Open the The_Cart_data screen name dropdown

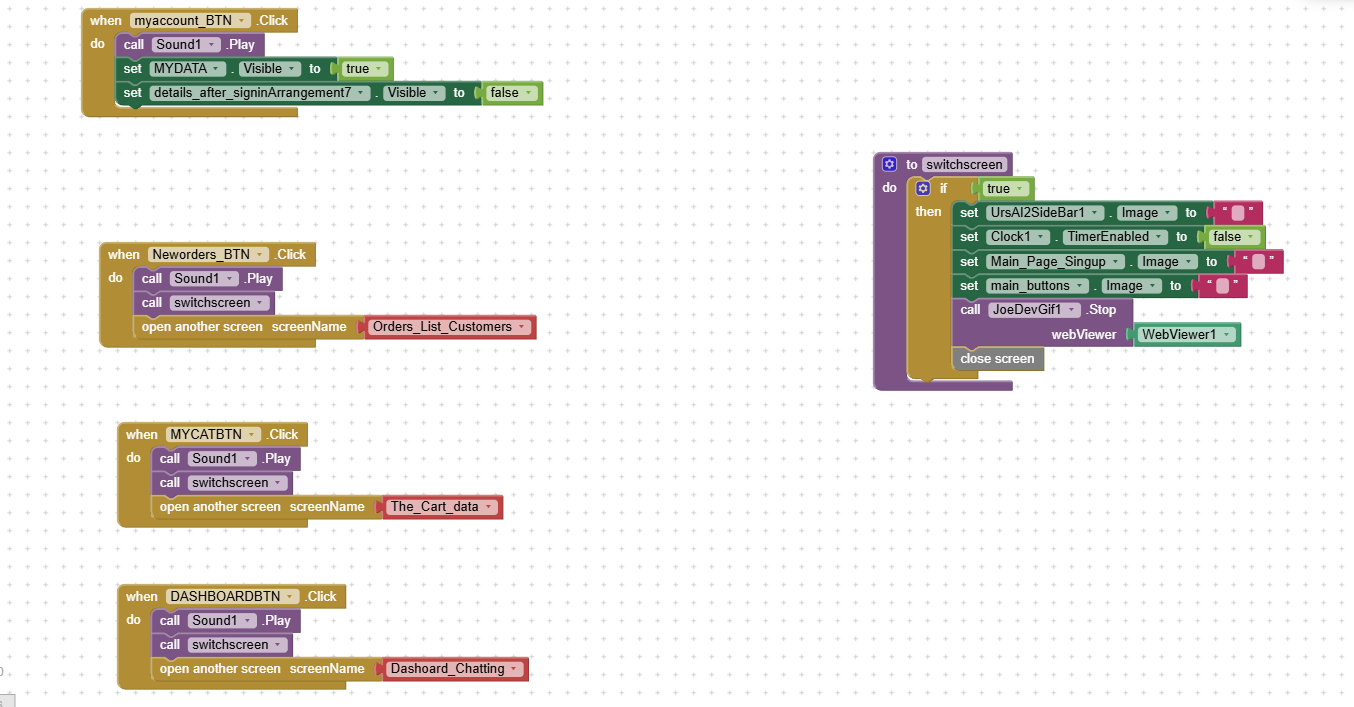tap(489, 507)
